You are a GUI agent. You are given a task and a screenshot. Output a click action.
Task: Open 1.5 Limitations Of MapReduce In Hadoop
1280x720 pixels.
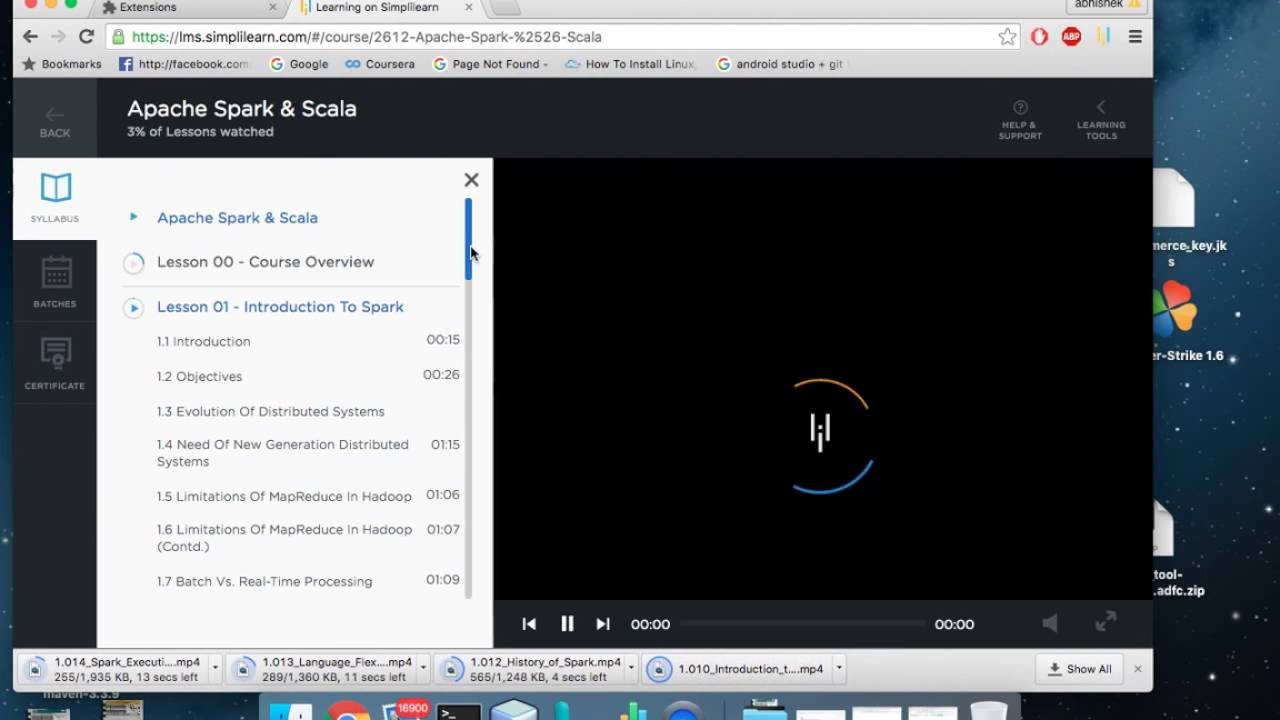pyautogui.click(x=284, y=496)
